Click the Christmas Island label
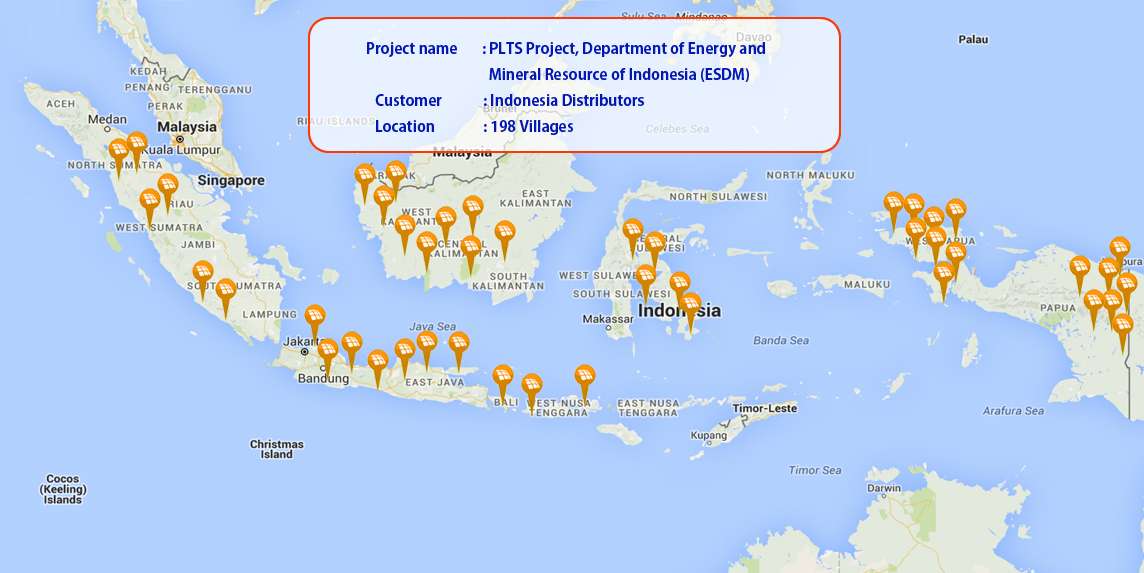Screen dimensions: 1144x573 277,449
